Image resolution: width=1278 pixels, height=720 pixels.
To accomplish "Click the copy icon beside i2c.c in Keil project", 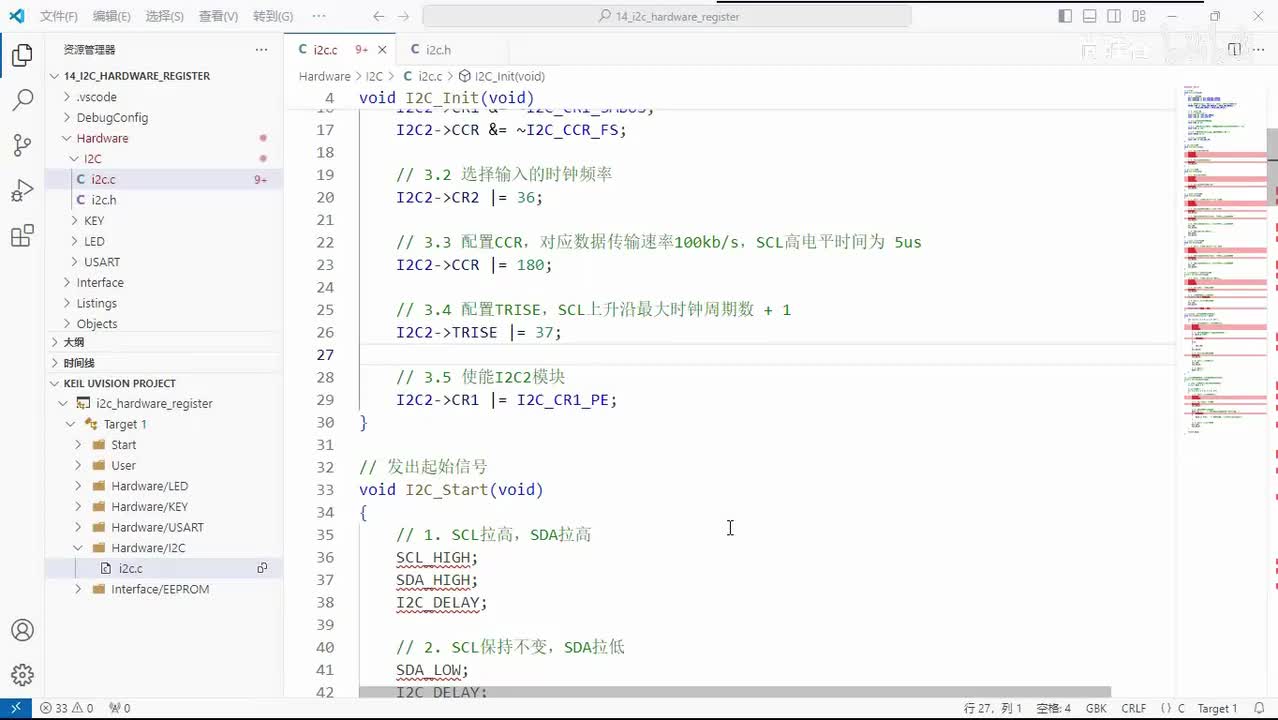I will click(x=262, y=568).
